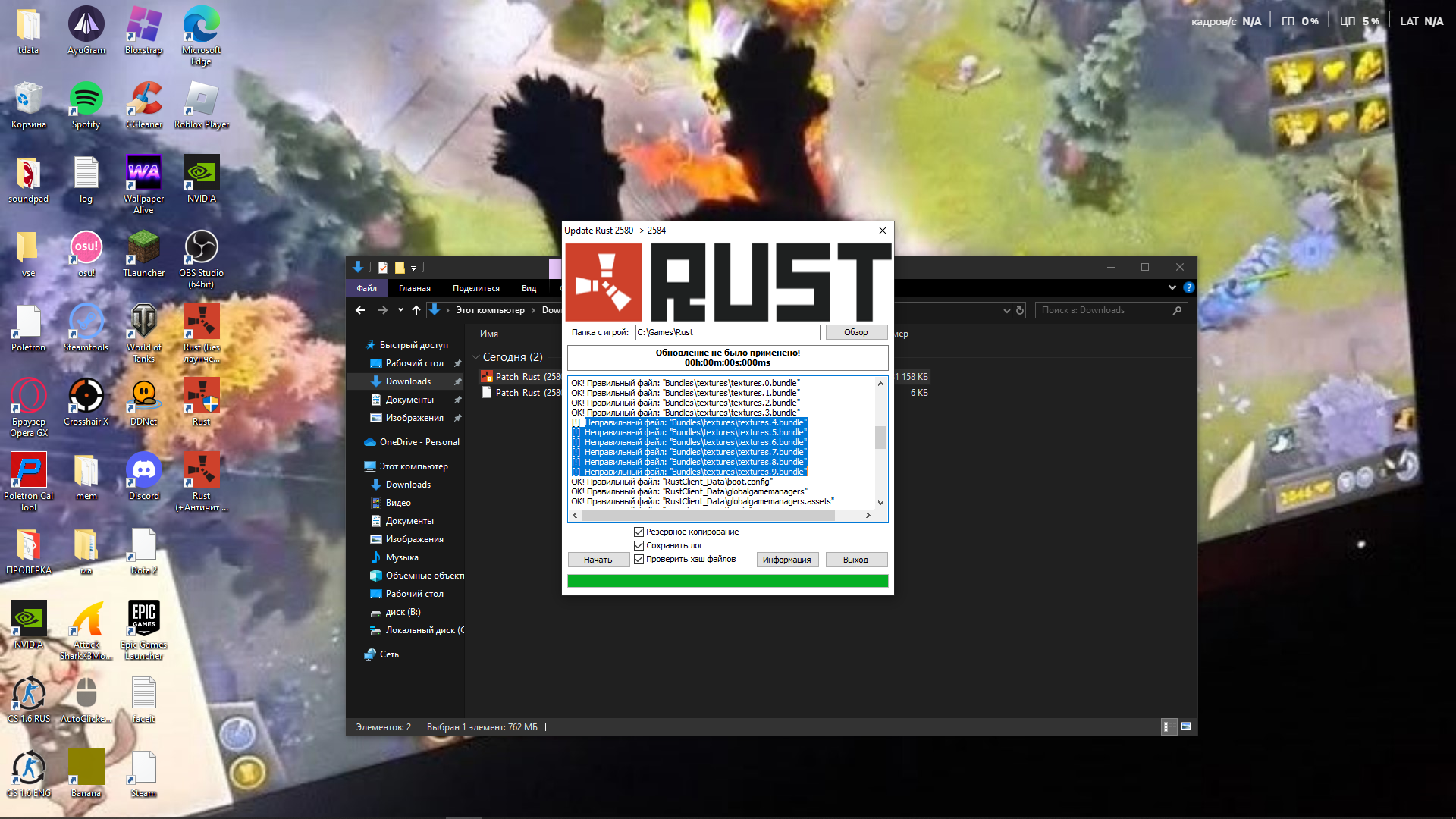Click the Explorer back arrow

[360, 310]
